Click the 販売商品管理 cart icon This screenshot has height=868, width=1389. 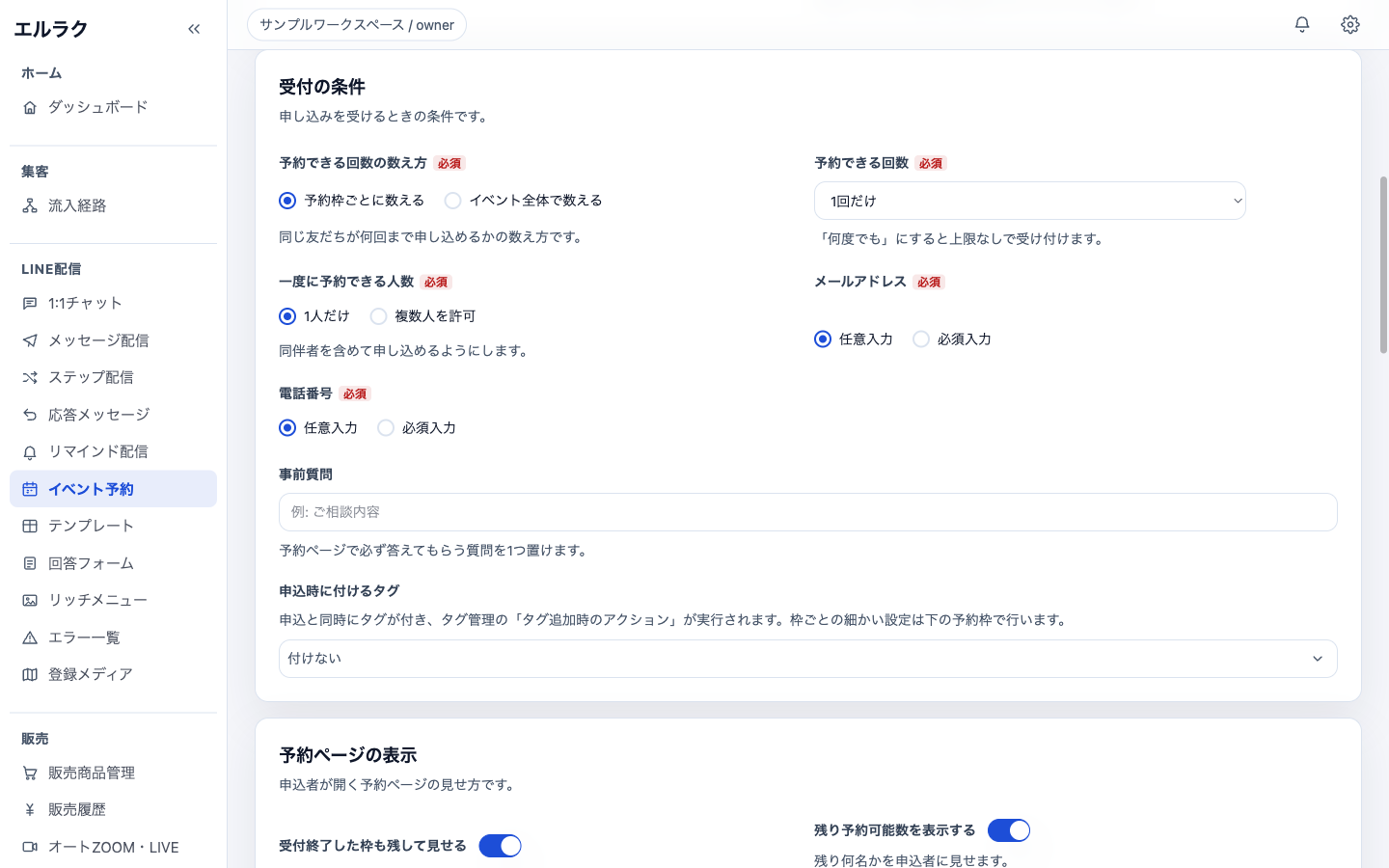pos(30,773)
